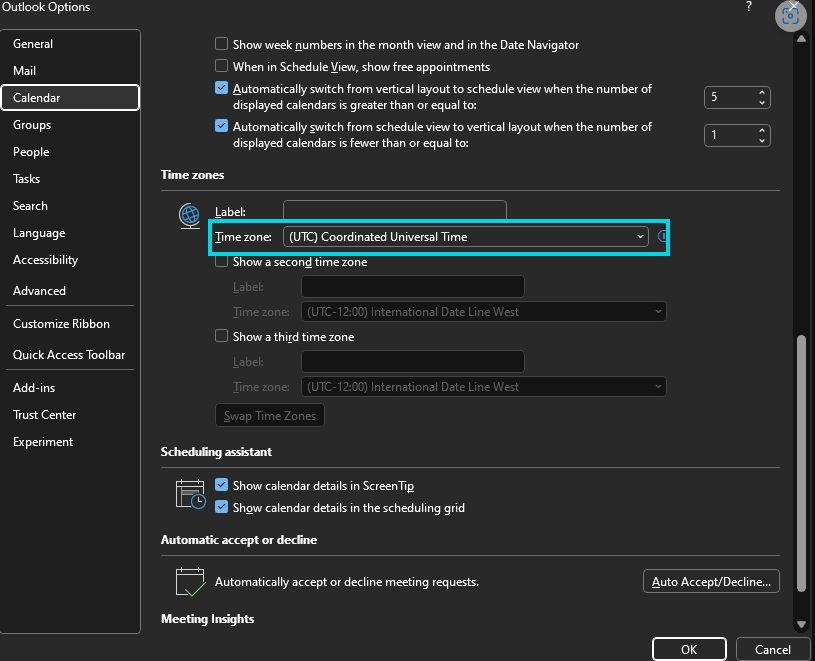Decrease the vertical layout threshold value 1
The width and height of the screenshot is (815, 661).
(x=761, y=140)
